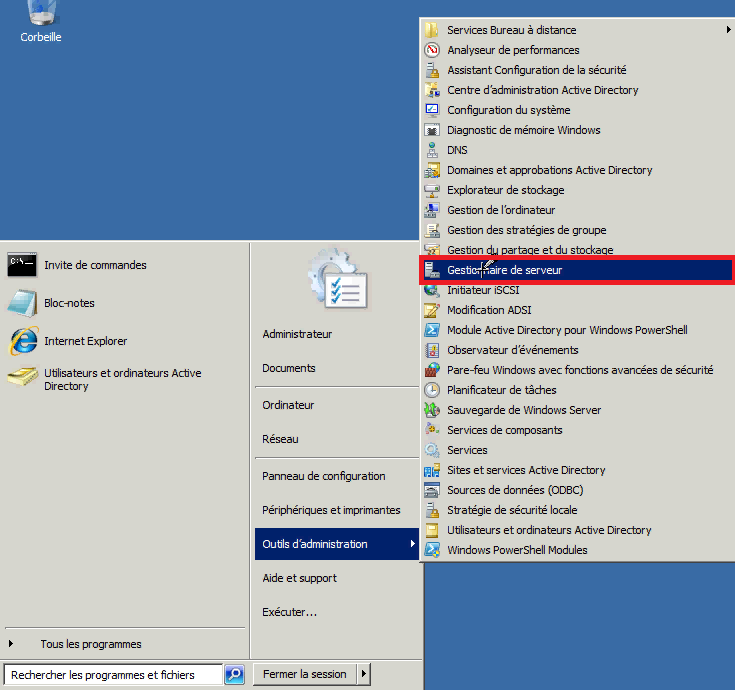Open Aide et support

[300, 578]
